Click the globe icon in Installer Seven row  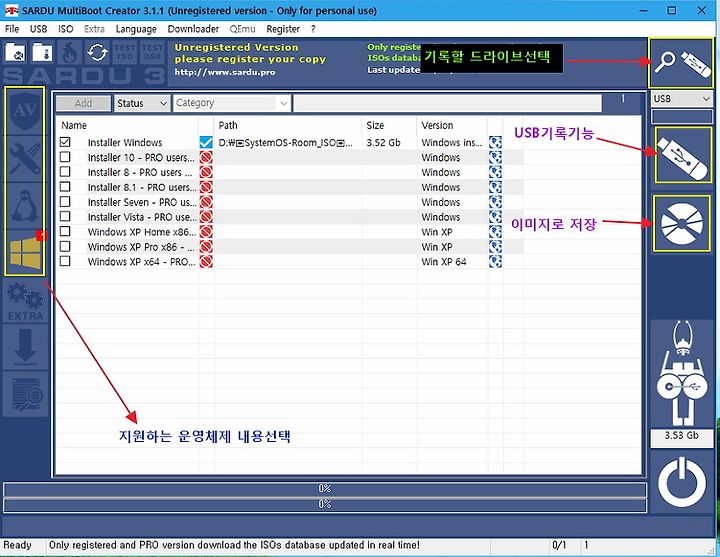coord(495,202)
